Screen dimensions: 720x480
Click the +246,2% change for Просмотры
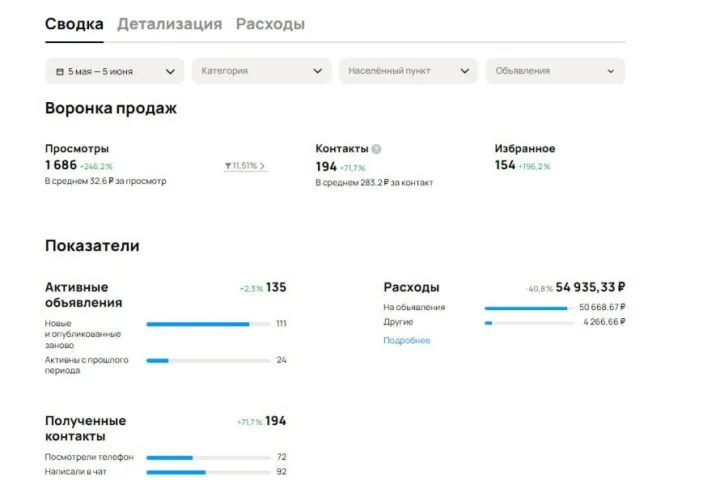(96, 166)
